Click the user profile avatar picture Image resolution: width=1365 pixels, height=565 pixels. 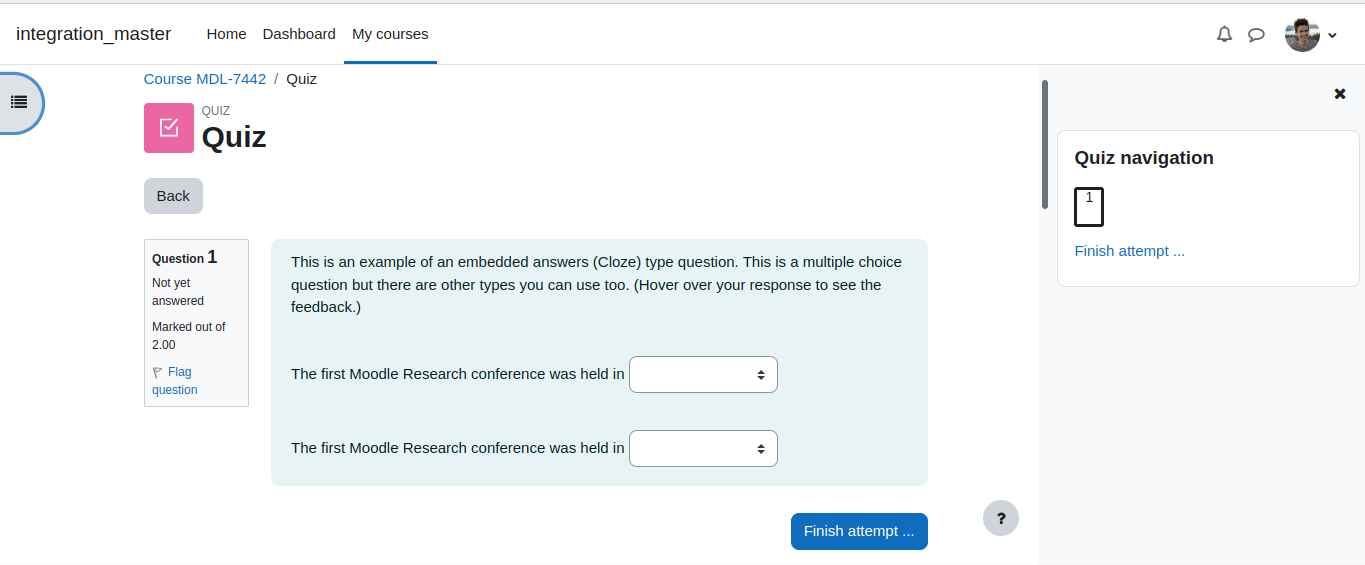[x=1302, y=35]
